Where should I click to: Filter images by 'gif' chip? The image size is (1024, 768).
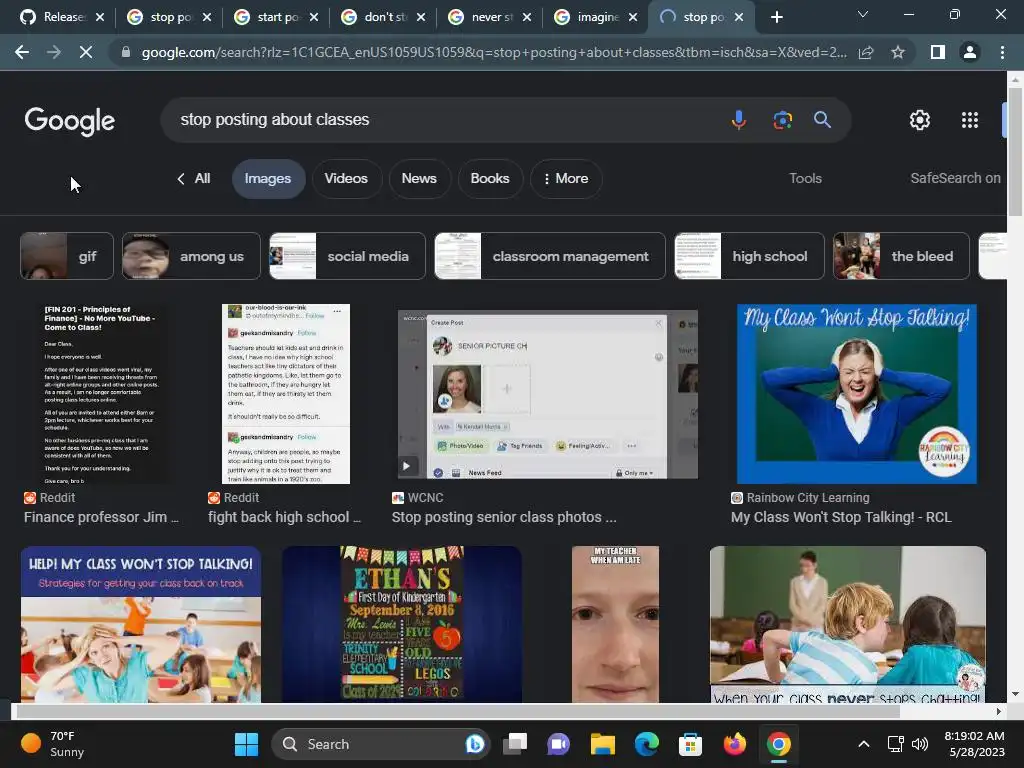click(67, 256)
